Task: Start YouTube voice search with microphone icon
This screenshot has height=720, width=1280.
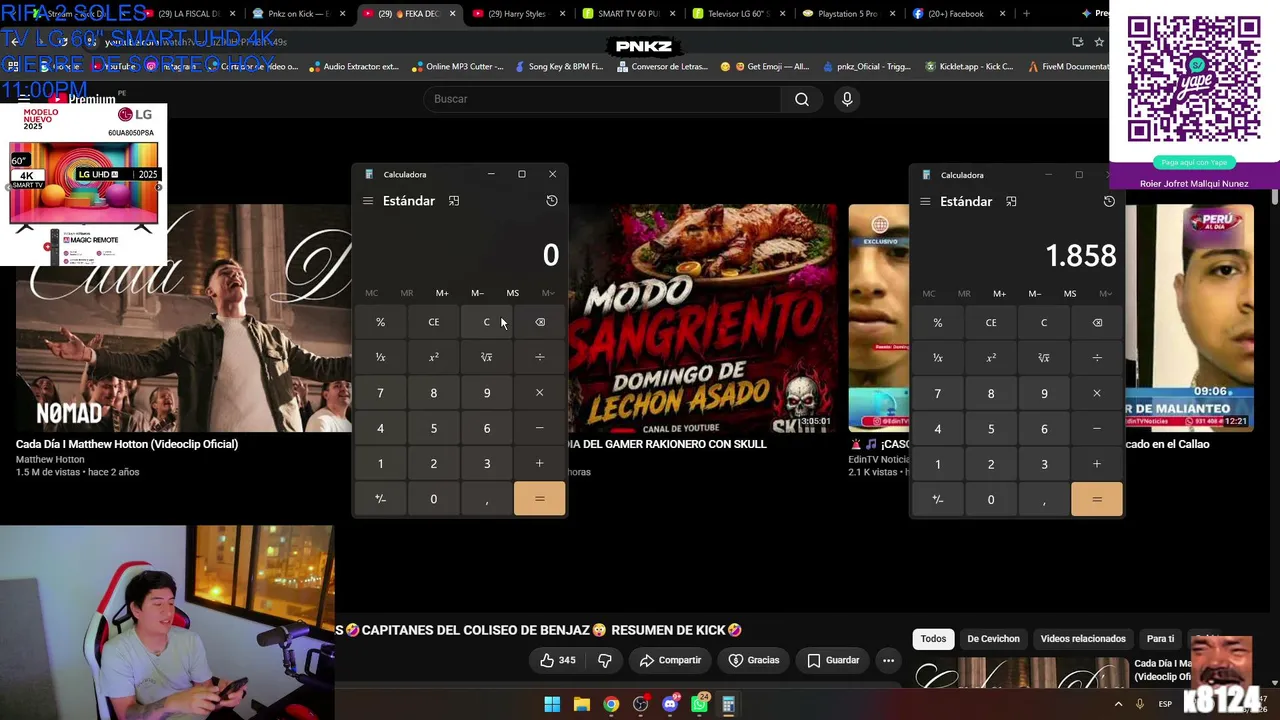Action: pyautogui.click(x=847, y=99)
